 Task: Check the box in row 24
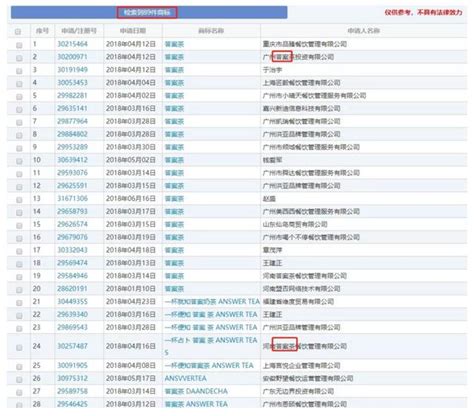tap(19, 347)
